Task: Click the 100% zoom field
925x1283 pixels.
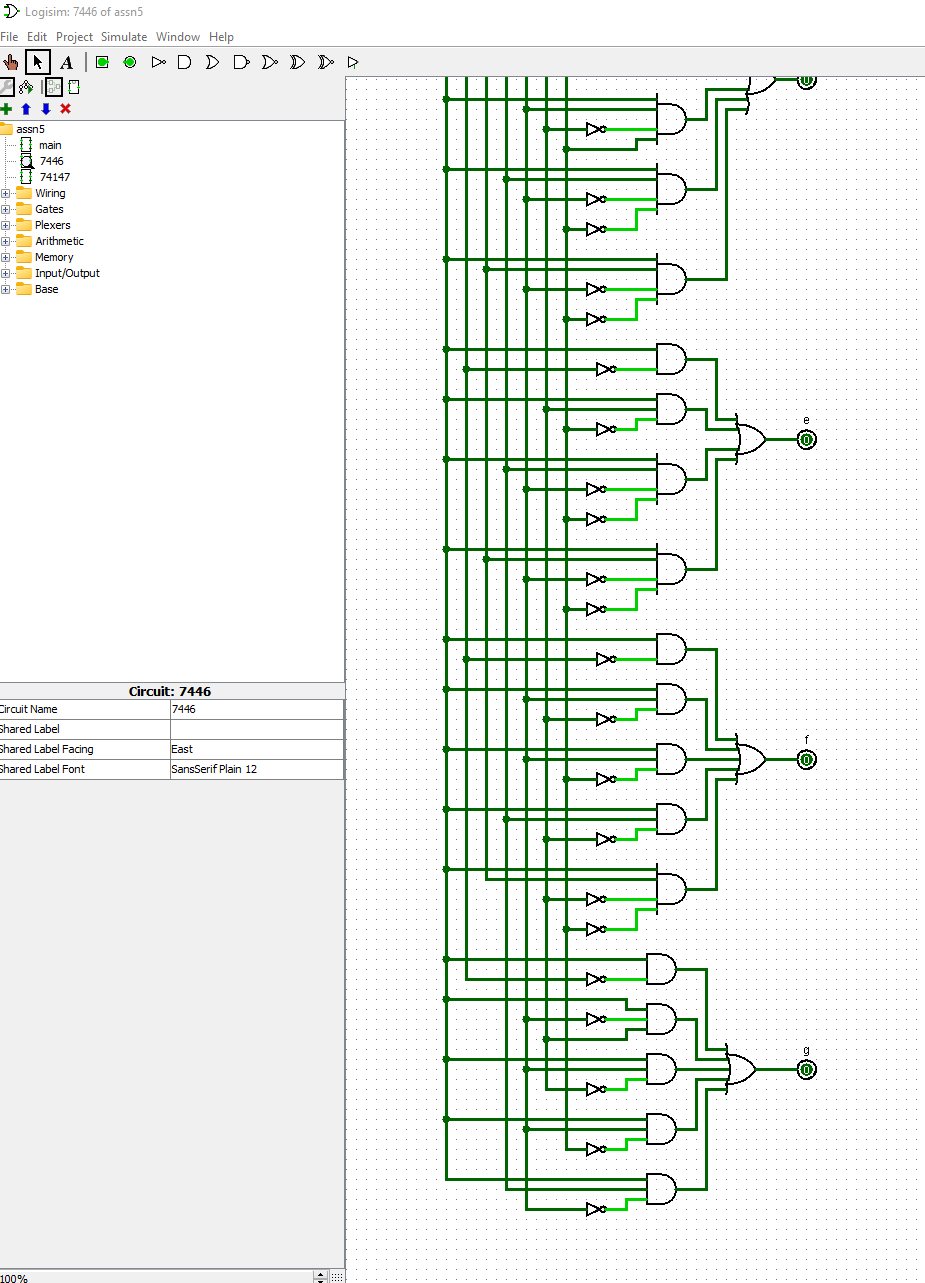Action: pyautogui.click(x=156, y=1277)
